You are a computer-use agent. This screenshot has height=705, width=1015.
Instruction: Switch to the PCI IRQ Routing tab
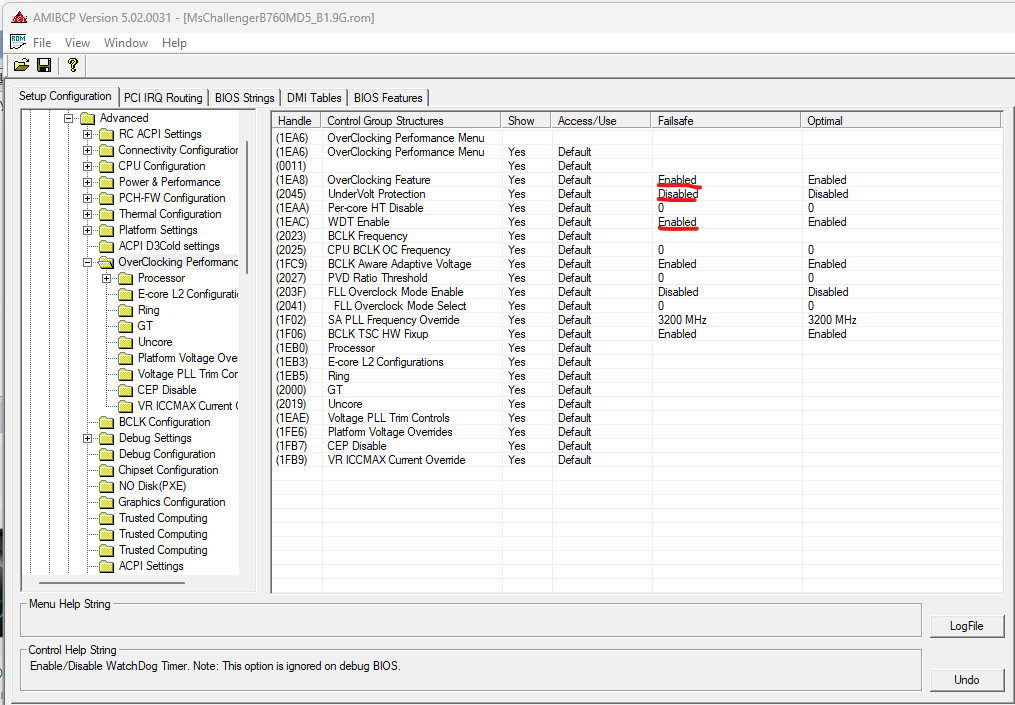click(163, 98)
